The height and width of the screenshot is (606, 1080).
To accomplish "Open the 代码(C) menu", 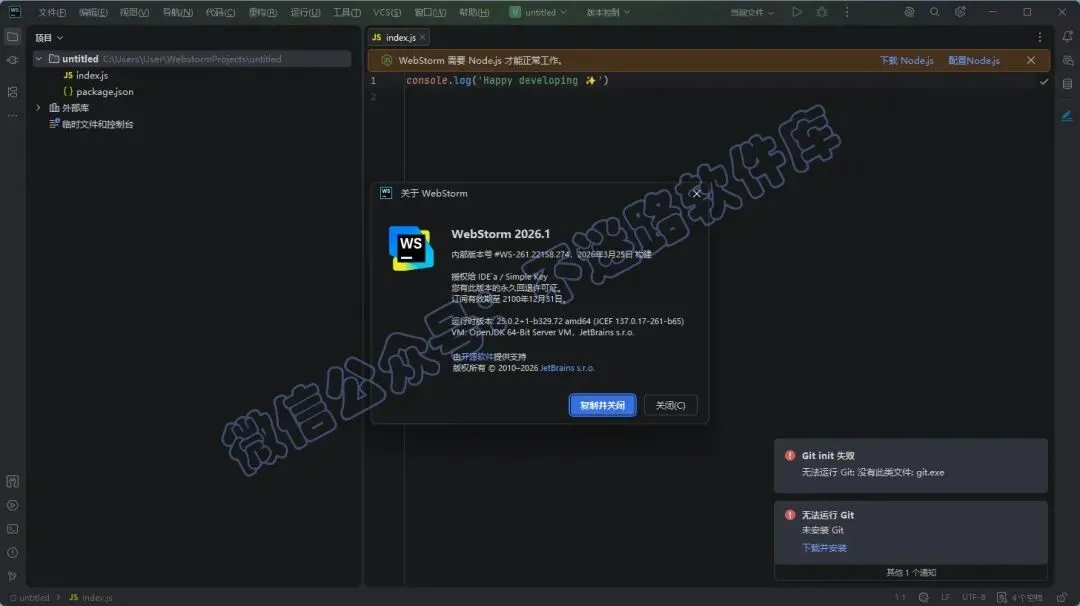I will pyautogui.click(x=220, y=12).
